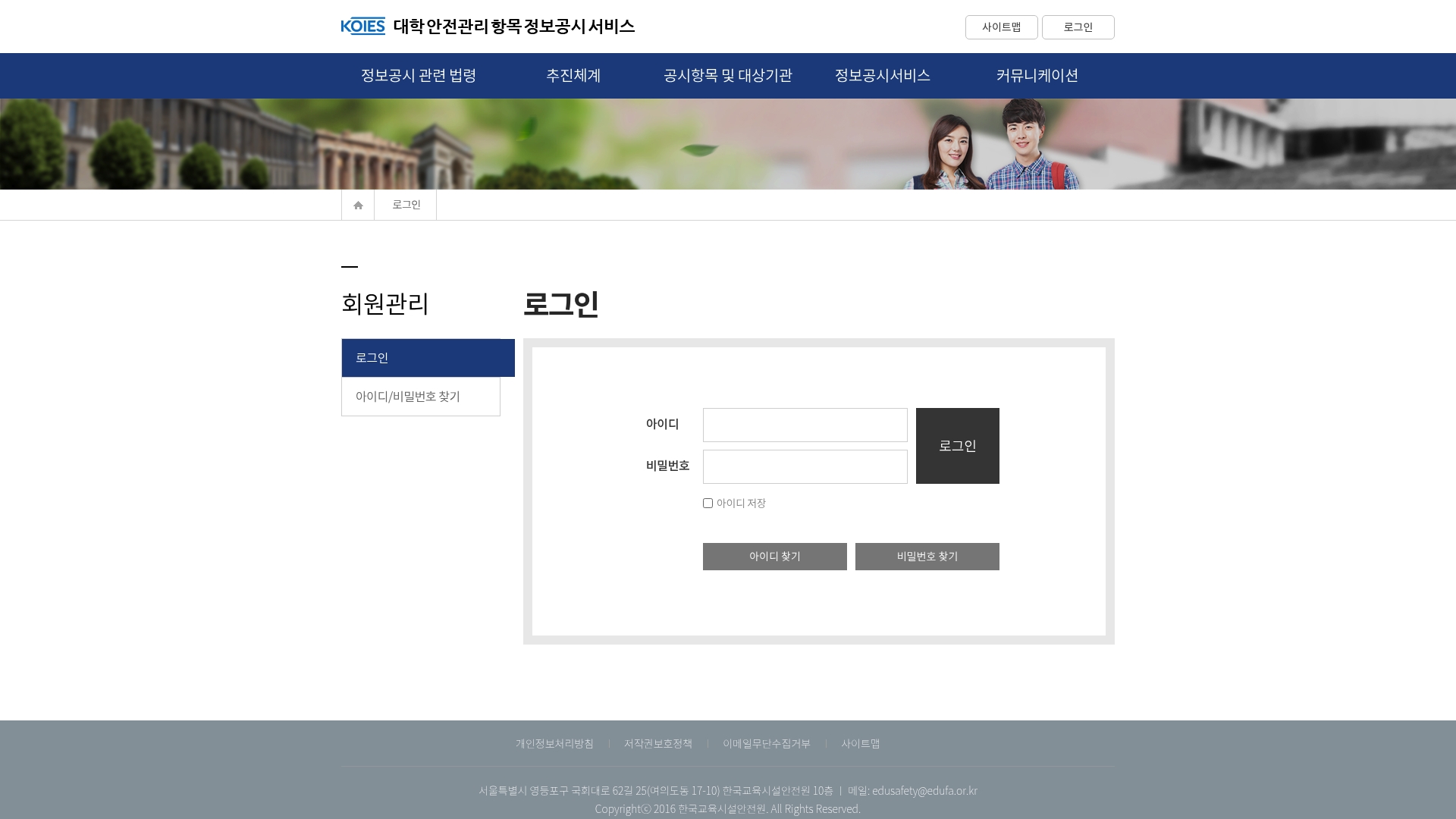Focus the 비밀번호 input field
Viewport: 1456px width, 819px height.
(805, 467)
